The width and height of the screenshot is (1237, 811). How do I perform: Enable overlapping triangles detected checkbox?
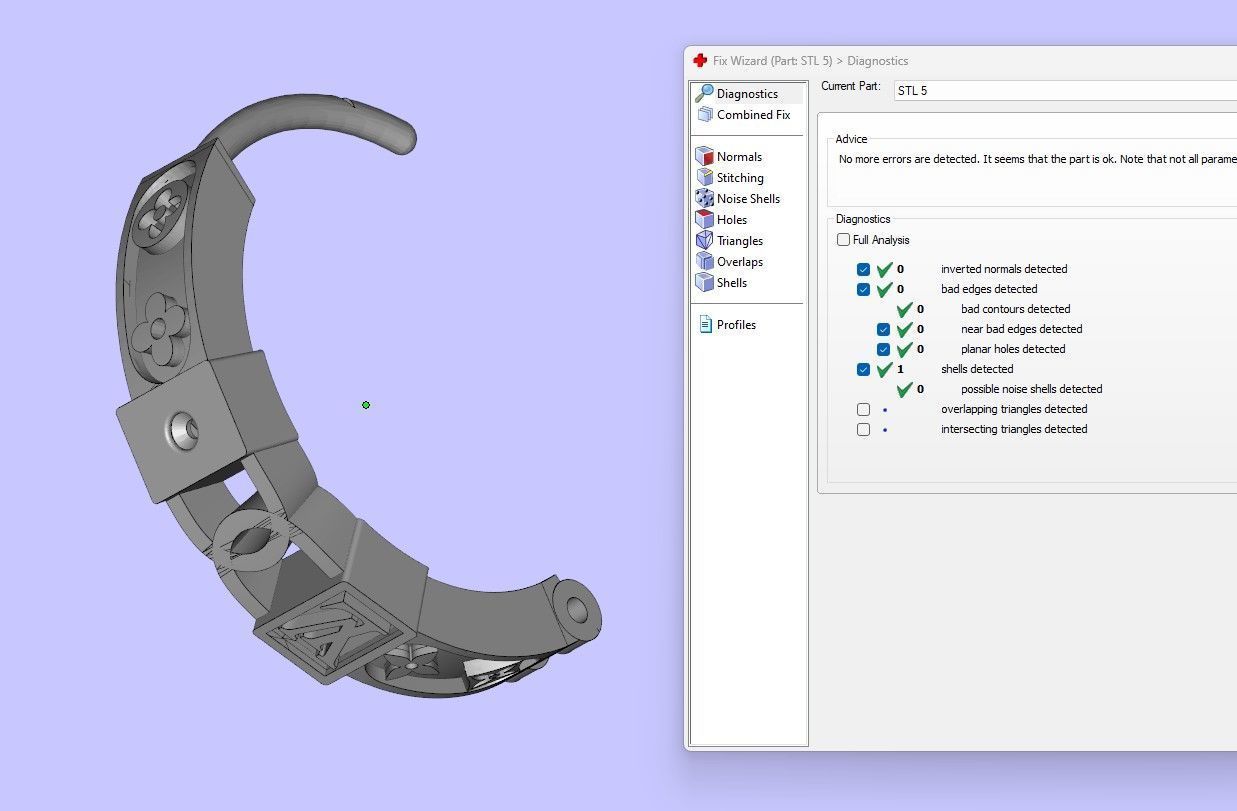click(863, 410)
